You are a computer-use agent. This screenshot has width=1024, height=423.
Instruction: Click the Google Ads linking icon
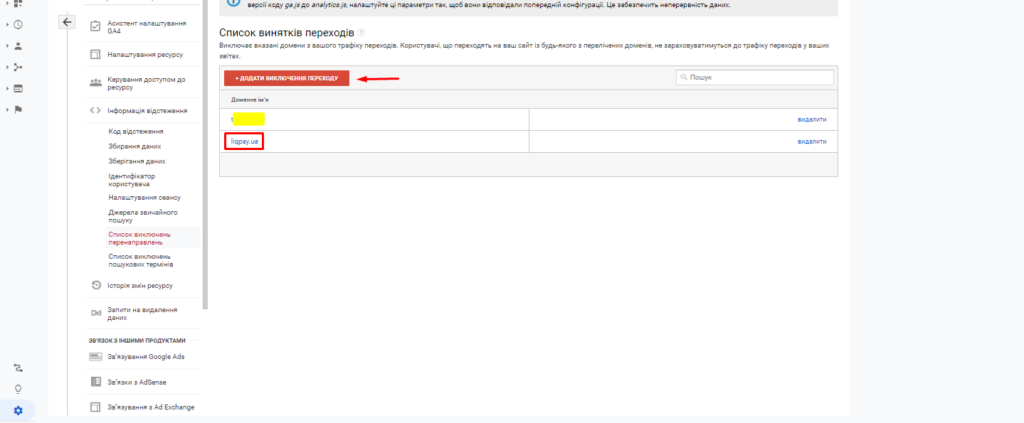pos(95,356)
